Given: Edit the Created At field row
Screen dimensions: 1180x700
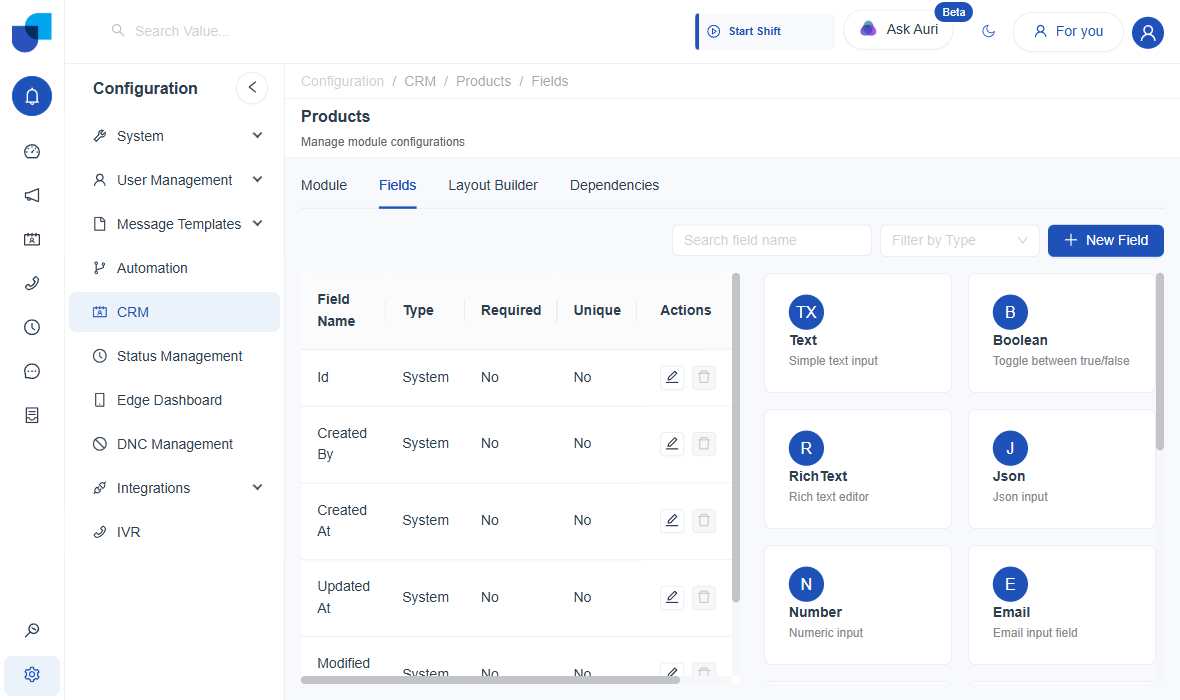Looking at the screenshot, I should [672, 520].
